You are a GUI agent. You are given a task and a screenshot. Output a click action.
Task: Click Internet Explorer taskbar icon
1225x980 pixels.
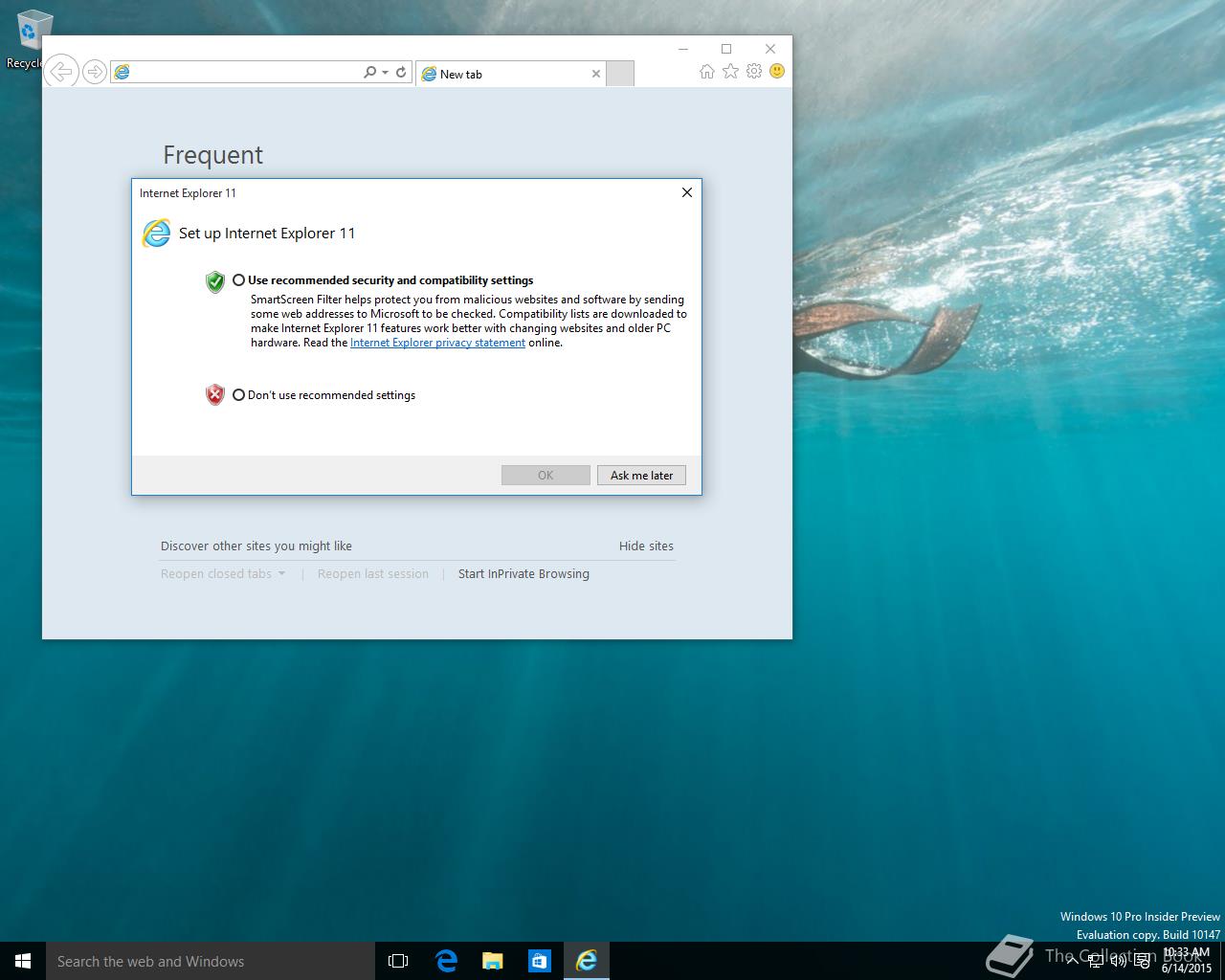[587, 961]
